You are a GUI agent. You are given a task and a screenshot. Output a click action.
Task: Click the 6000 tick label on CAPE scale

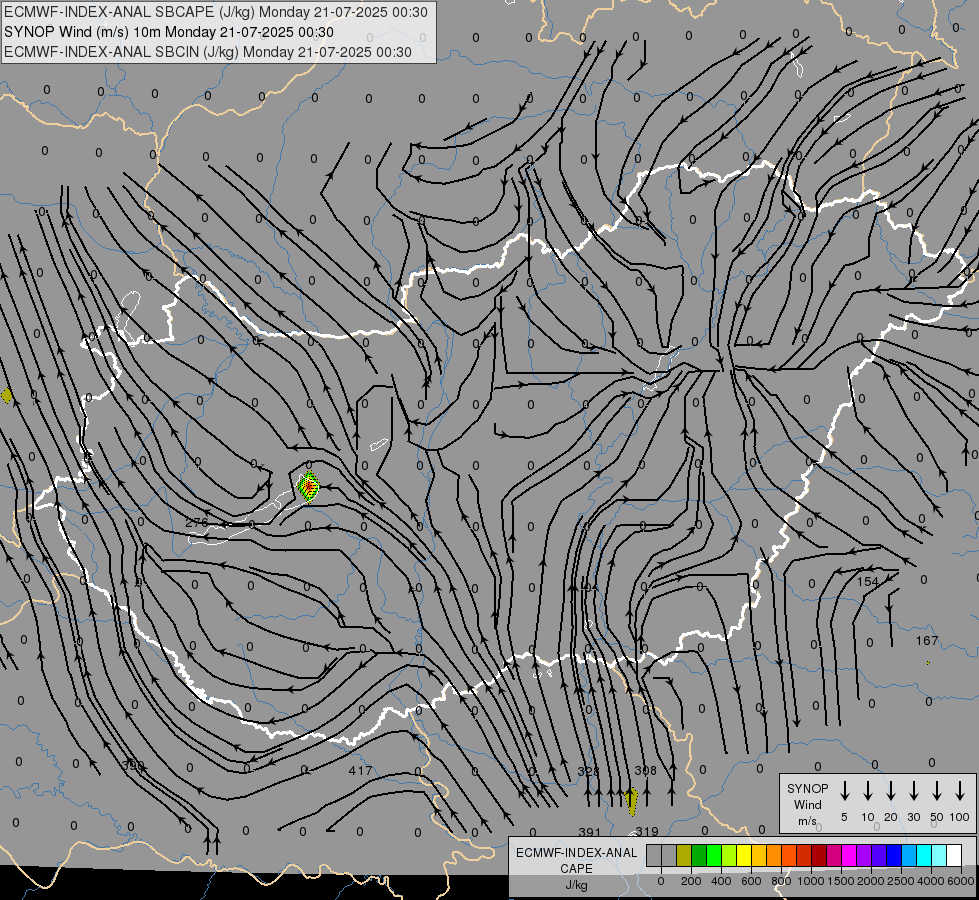tap(961, 881)
